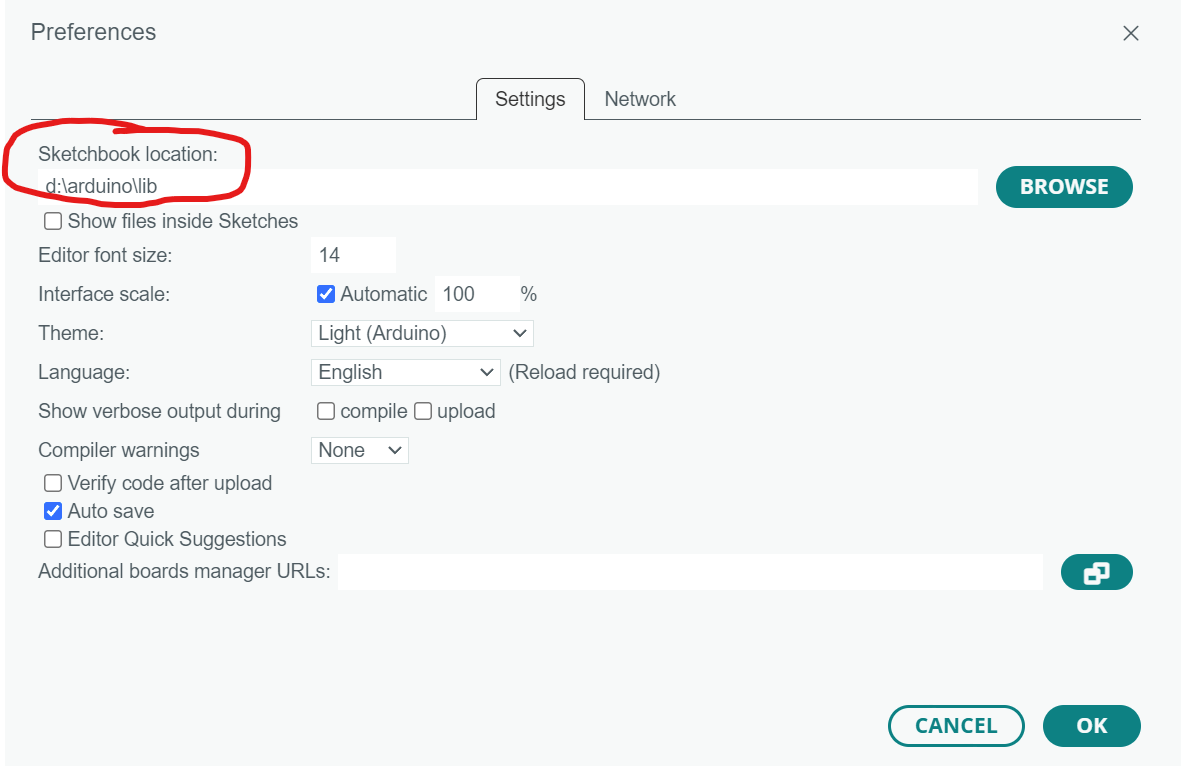Turn on Editor Quick Suggestions
Viewport: 1181px width, 766px height.
53,539
